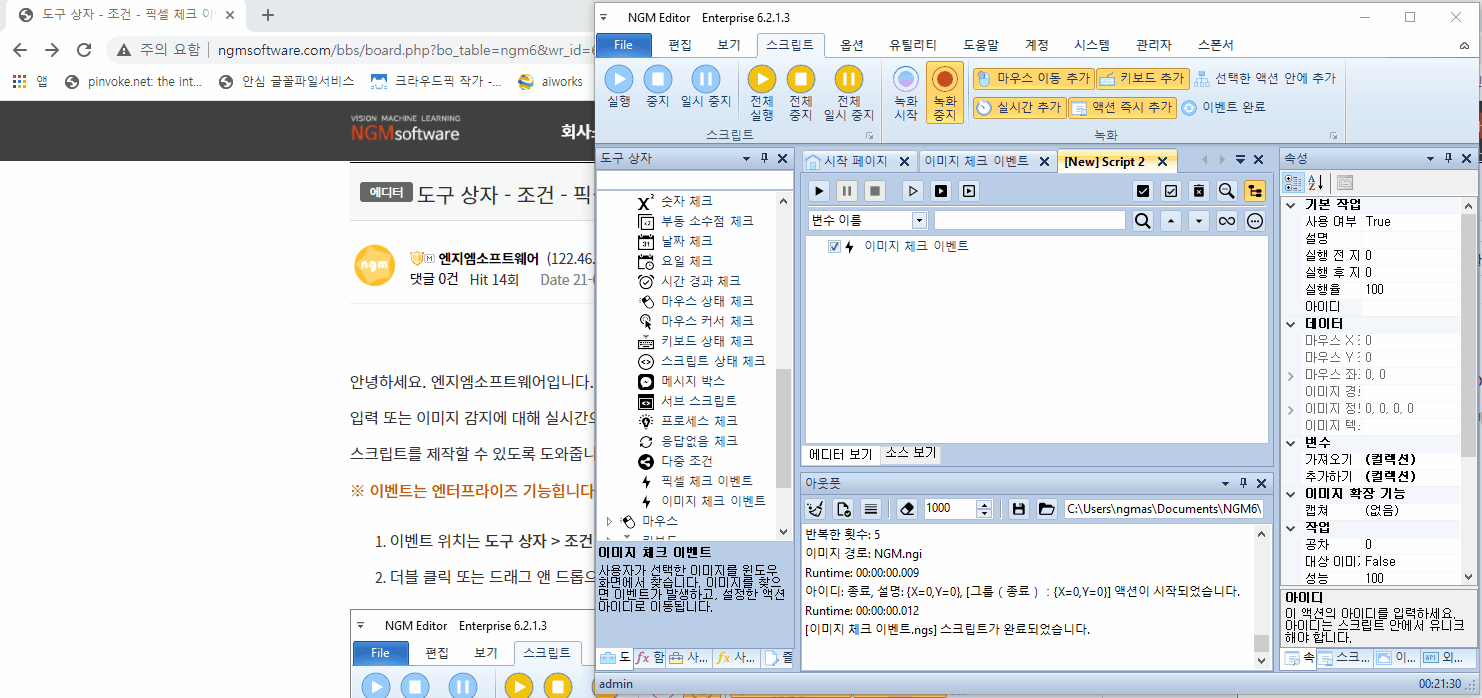Click the script editor pause icon
This screenshot has height=698, width=1482.
pyautogui.click(x=847, y=190)
